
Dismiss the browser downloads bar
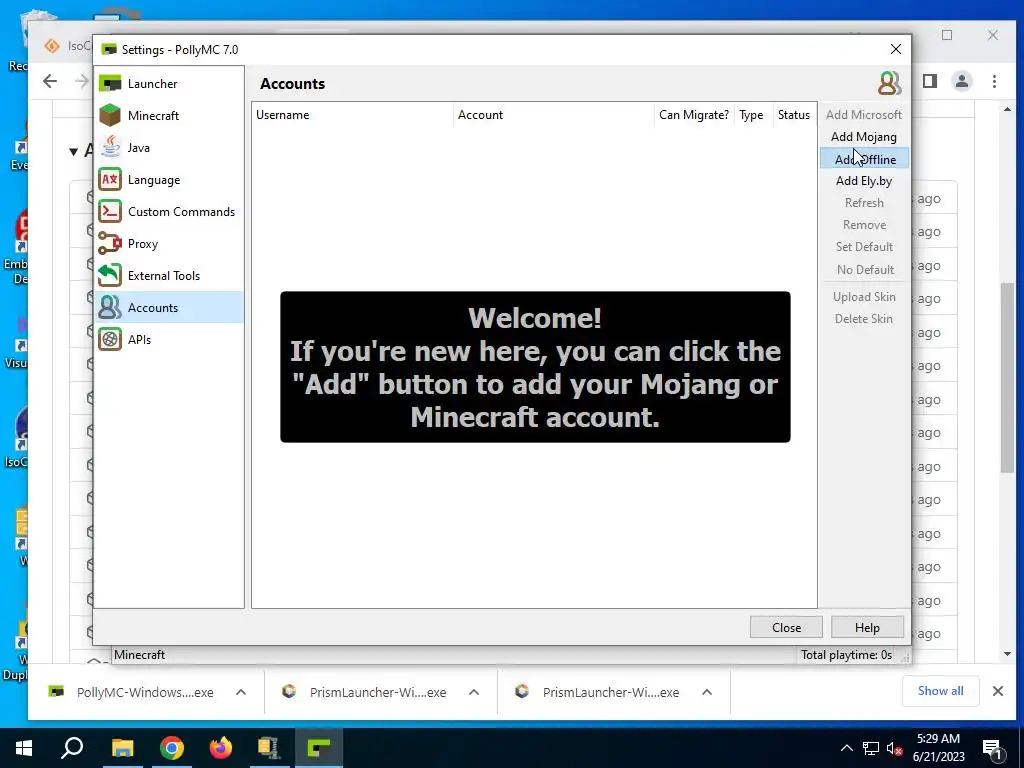pos(998,691)
